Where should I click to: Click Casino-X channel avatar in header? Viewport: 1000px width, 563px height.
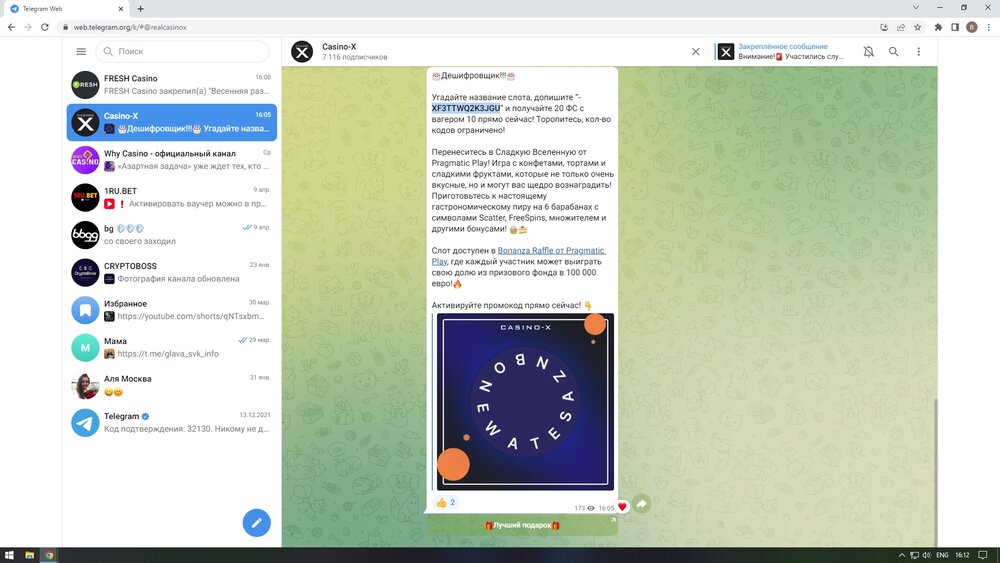click(302, 52)
